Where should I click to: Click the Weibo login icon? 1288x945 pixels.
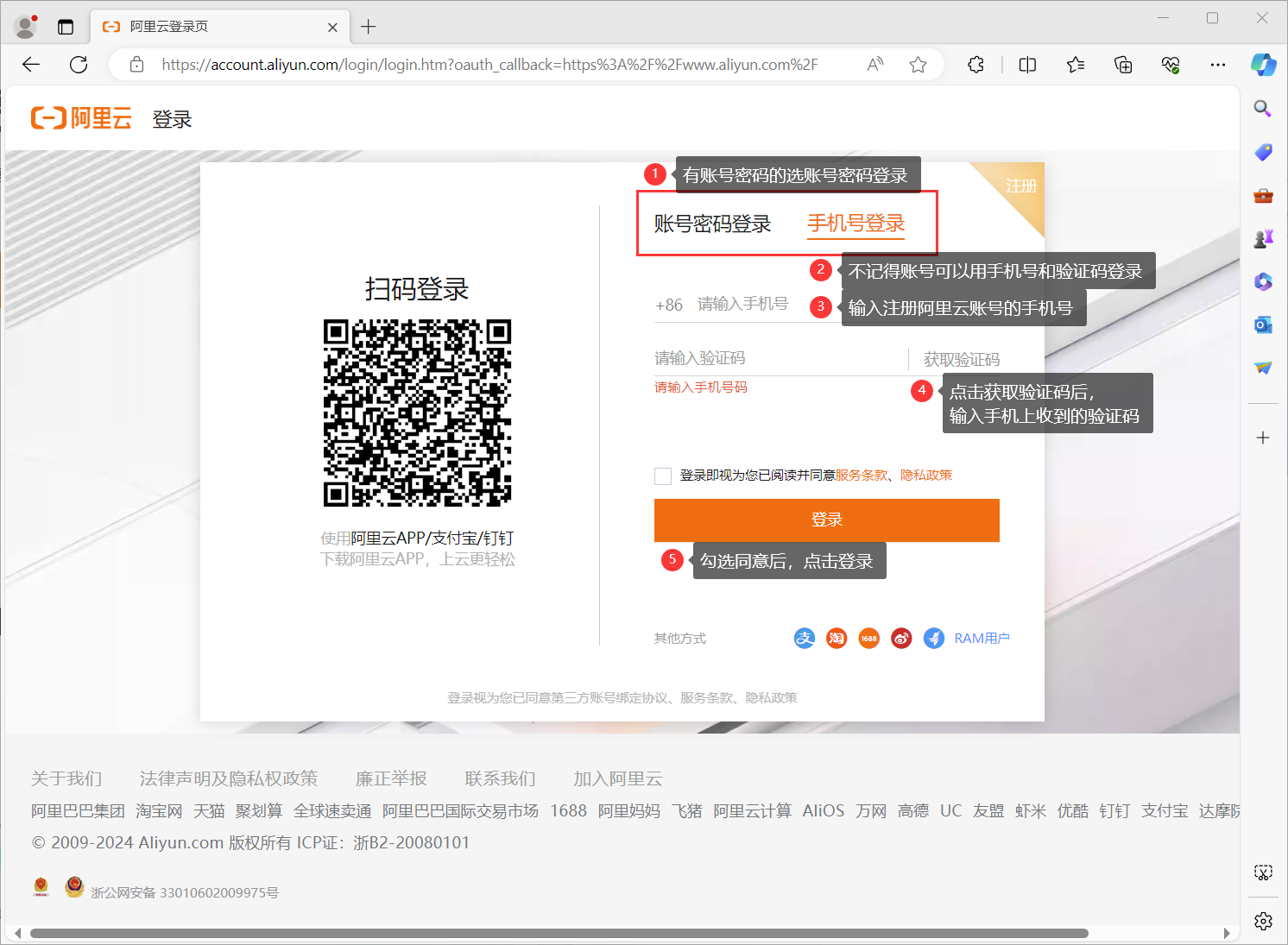click(x=901, y=639)
